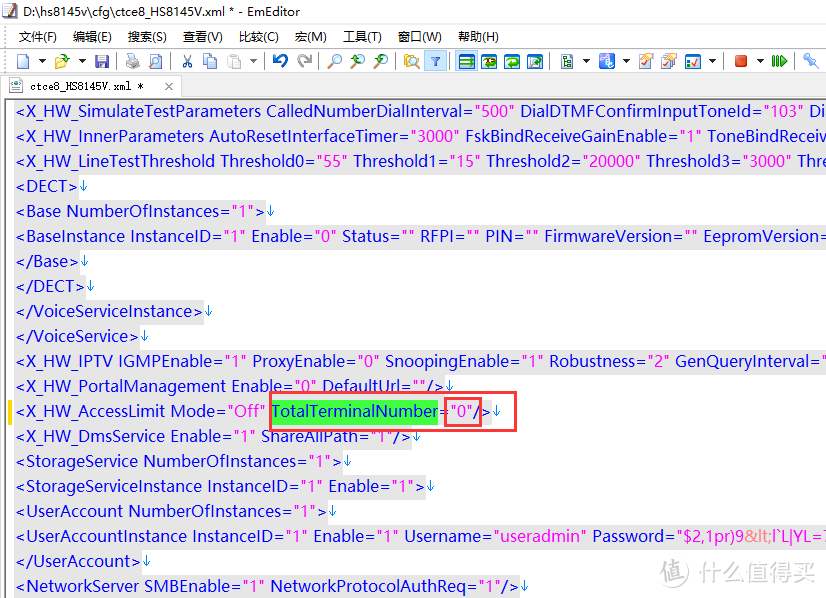
Task: Select Wrap by Characters mode button
Action: click(489, 61)
